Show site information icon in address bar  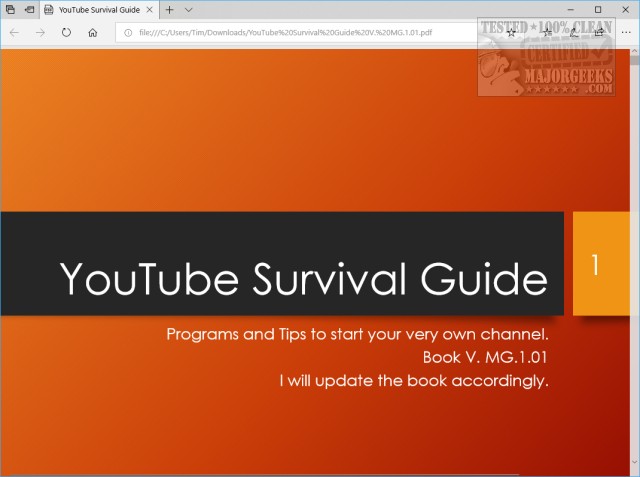click(x=128, y=33)
